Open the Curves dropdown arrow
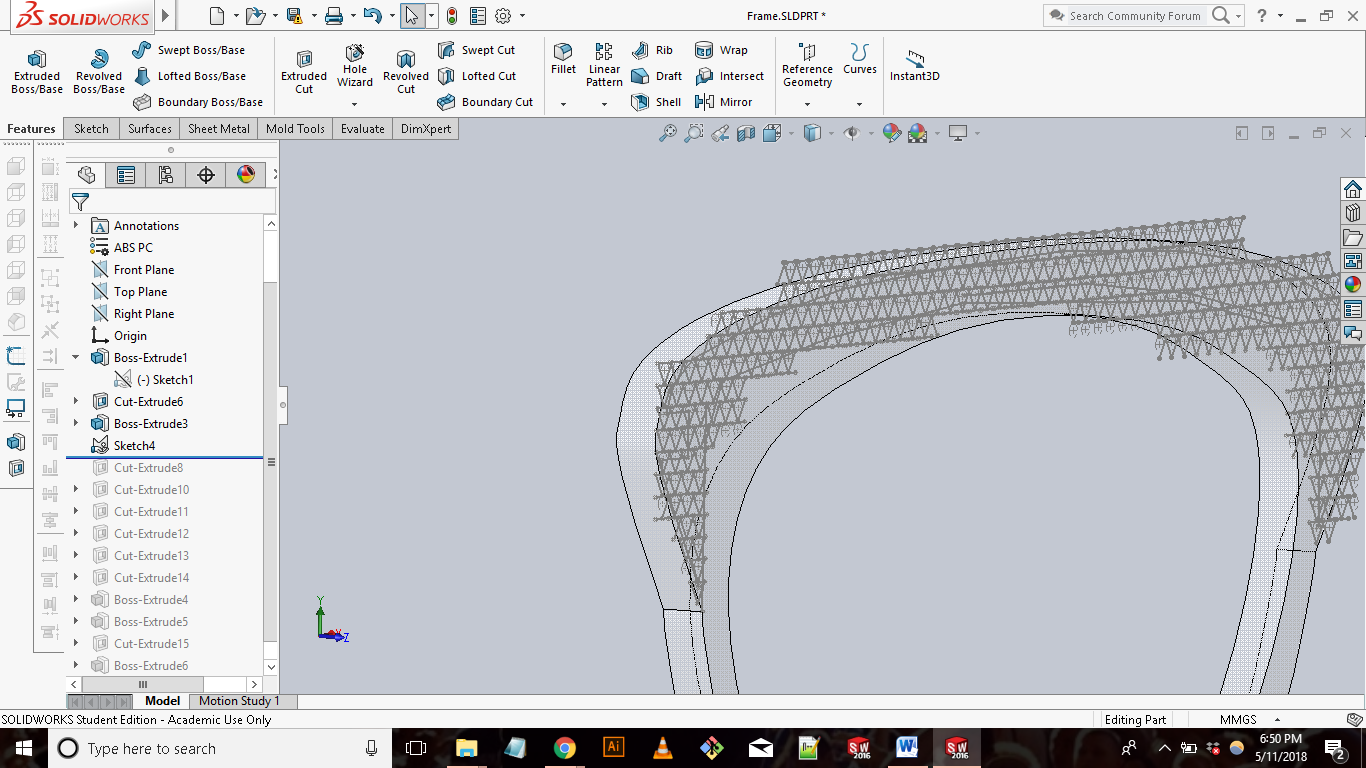Screen dimensions: 1366x768 [x=859, y=104]
